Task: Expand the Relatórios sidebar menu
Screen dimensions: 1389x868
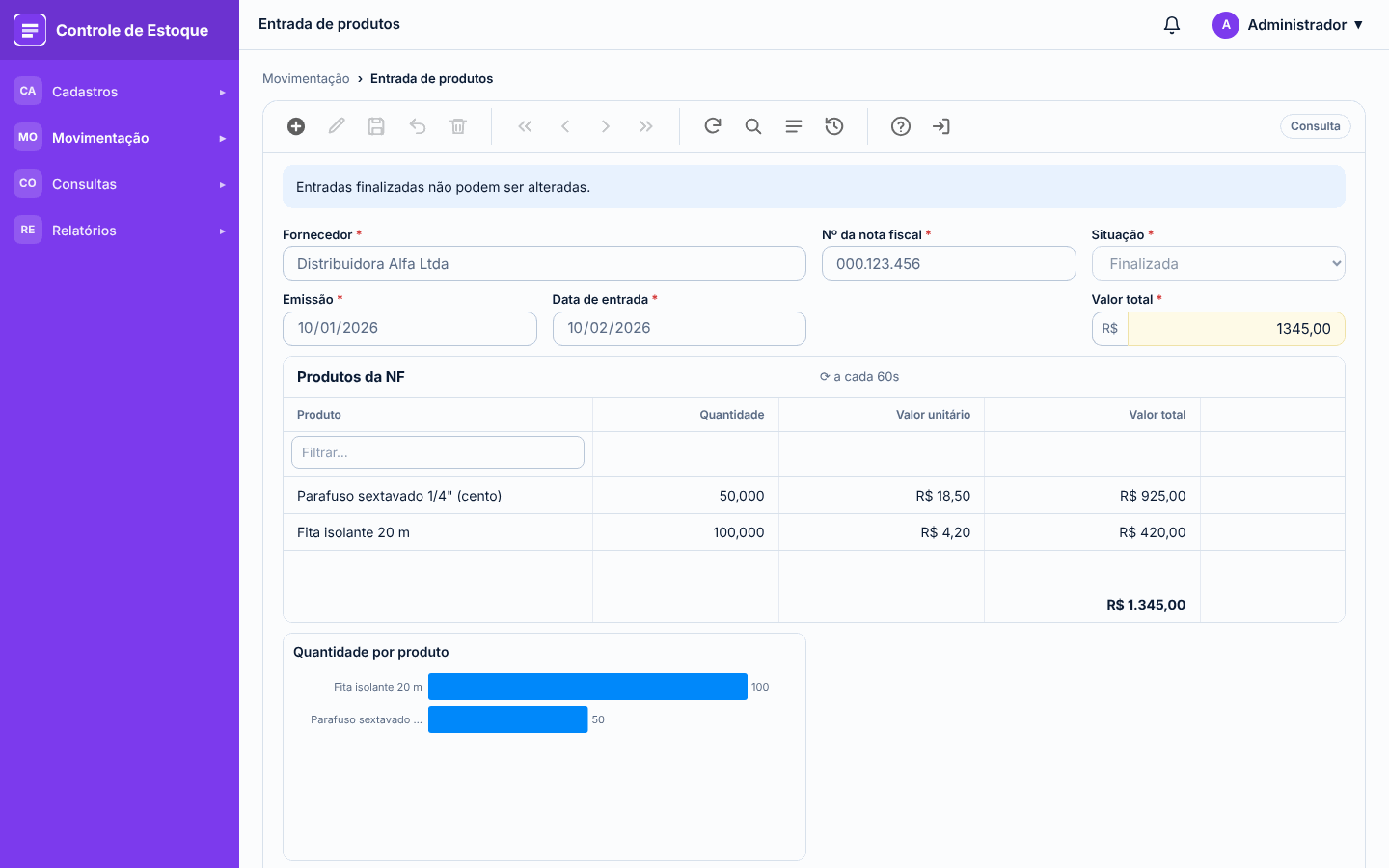Action: pos(120,231)
